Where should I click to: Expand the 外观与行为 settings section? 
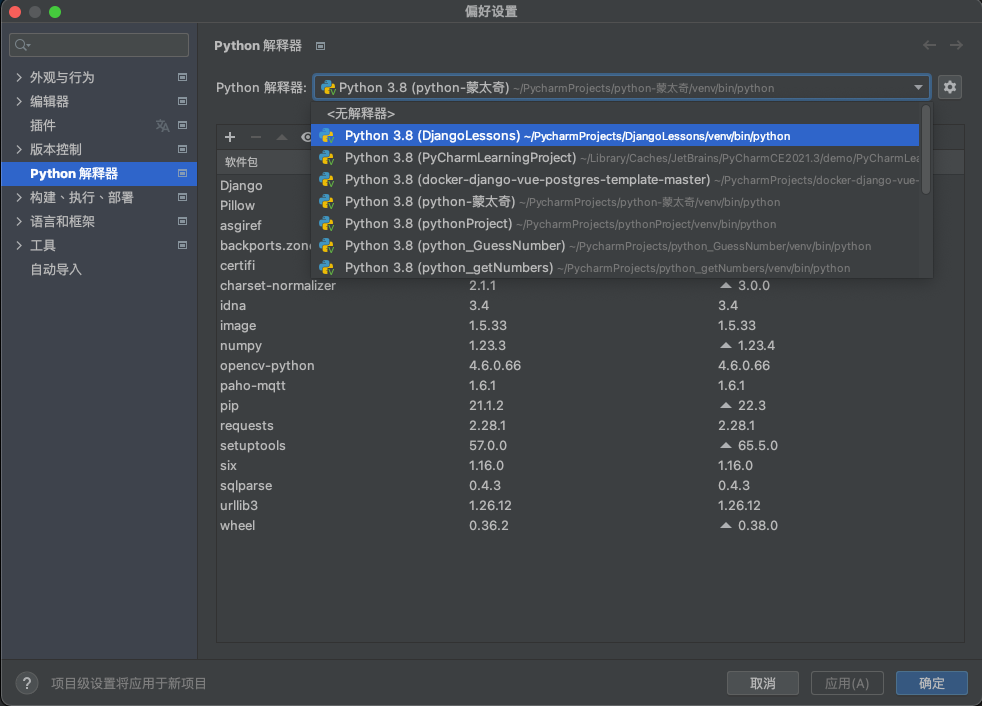point(19,77)
